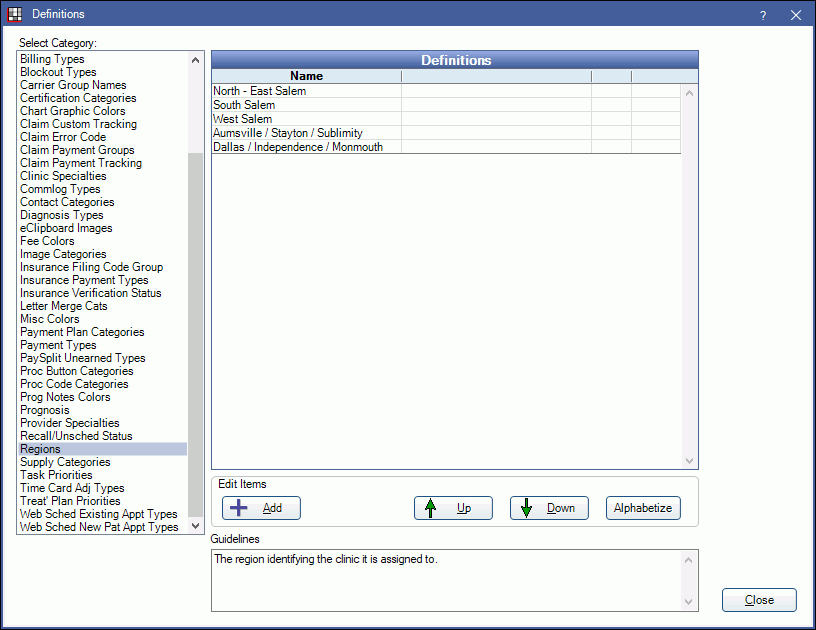The height and width of the screenshot is (630, 816).
Task: Select Claim Payment Tracking category
Action: [103, 163]
